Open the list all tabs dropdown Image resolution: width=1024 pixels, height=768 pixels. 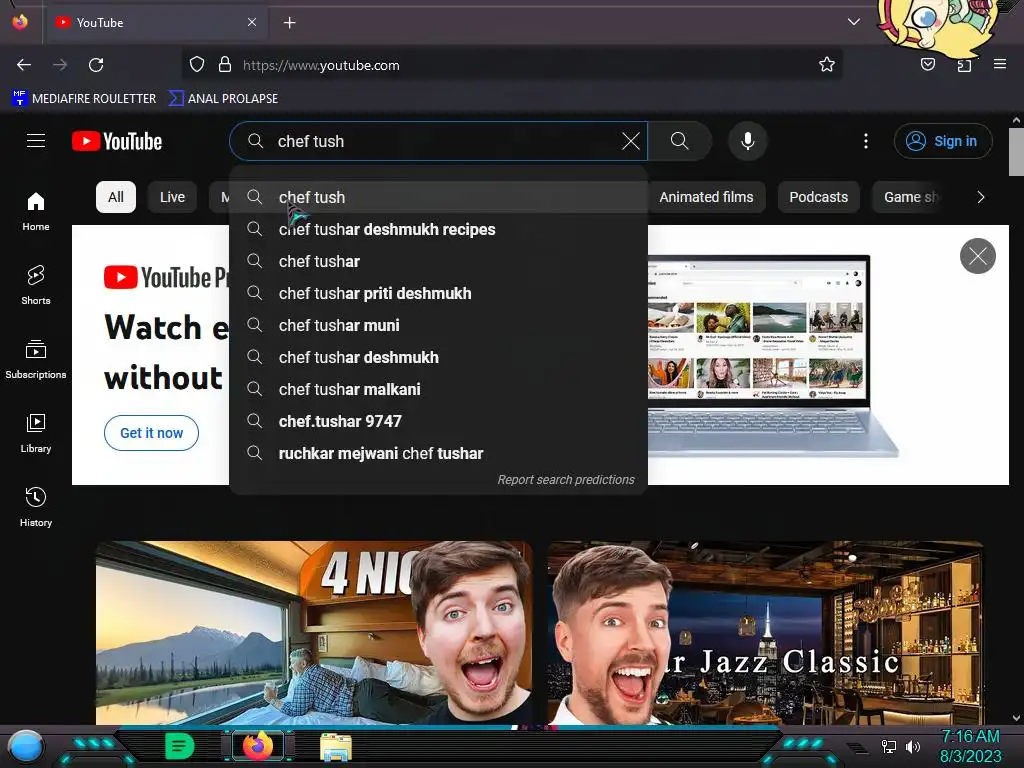point(854,22)
